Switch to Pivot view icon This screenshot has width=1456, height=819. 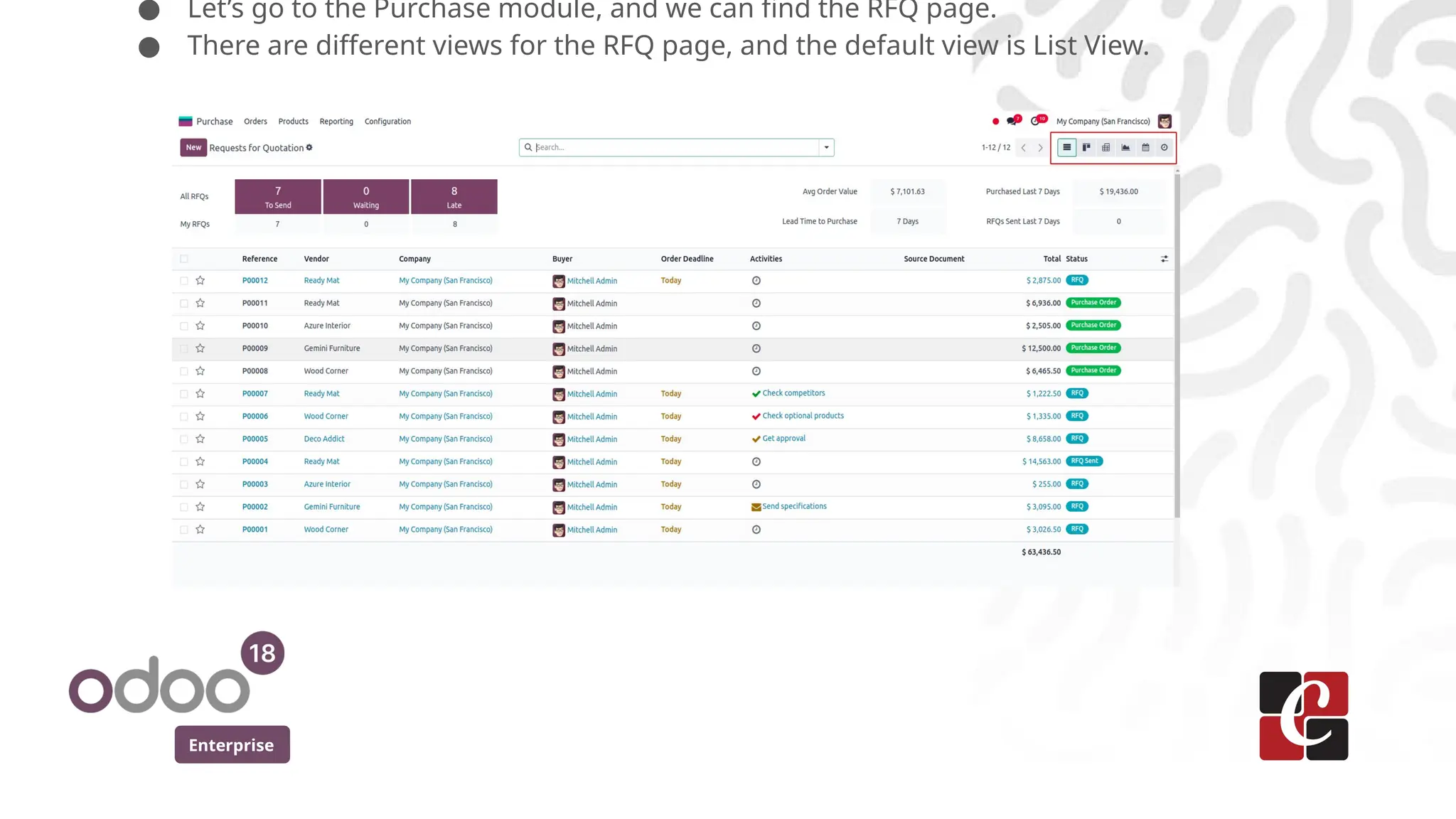(1106, 147)
